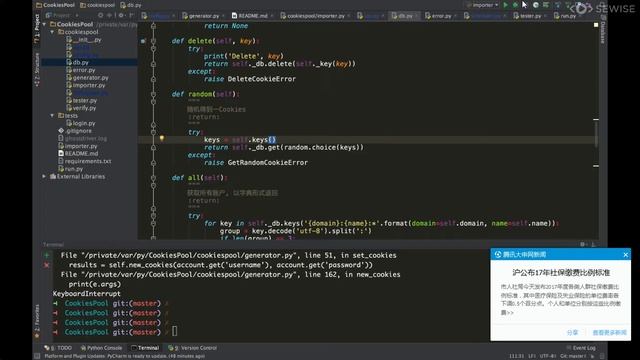This screenshot has width=640, height=360.
Task: Open run.py from project tree
Action: pyautogui.click(x=71, y=169)
